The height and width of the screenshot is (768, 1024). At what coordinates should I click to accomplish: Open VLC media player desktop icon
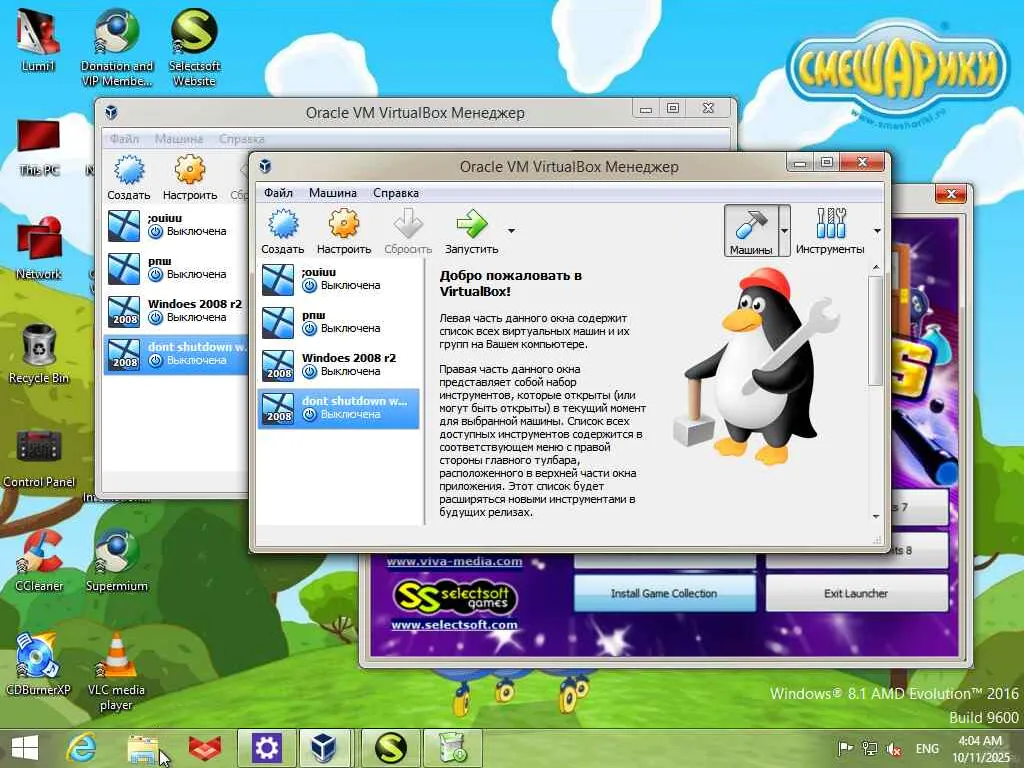(x=116, y=672)
